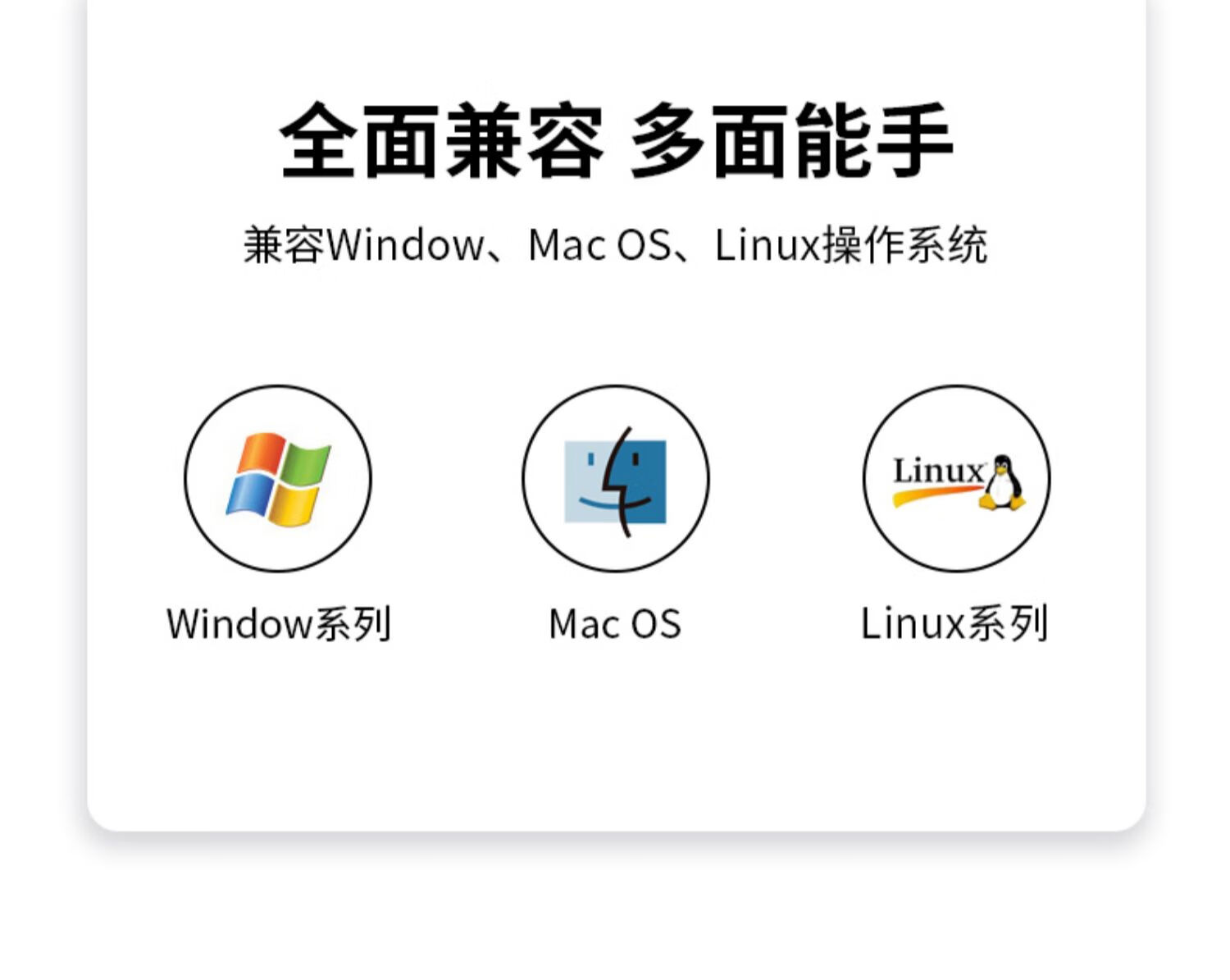The height and width of the screenshot is (980, 1230).
Task: Open the Linux logo circle icon
Action: tap(956, 479)
